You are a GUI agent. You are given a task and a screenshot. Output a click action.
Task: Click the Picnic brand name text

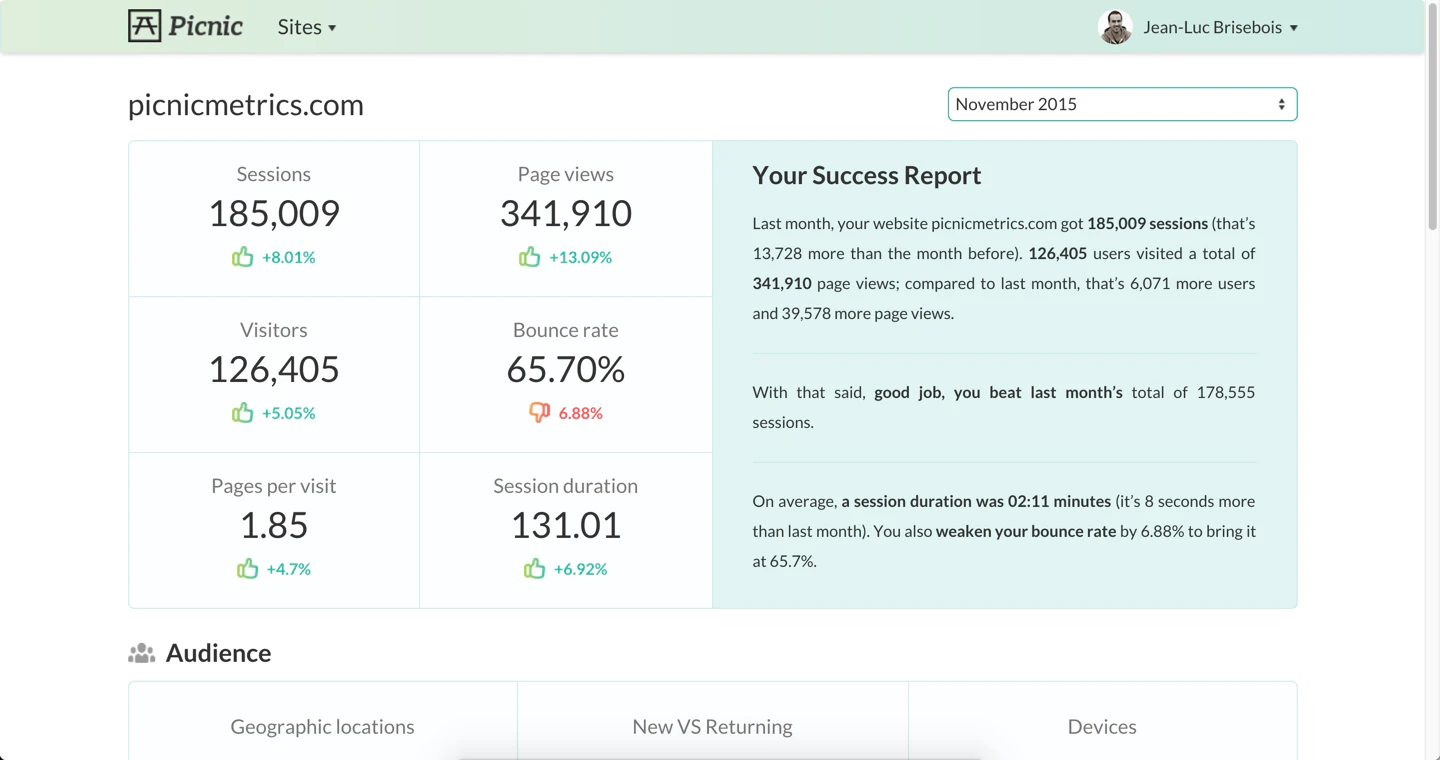pyautogui.click(x=205, y=26)
